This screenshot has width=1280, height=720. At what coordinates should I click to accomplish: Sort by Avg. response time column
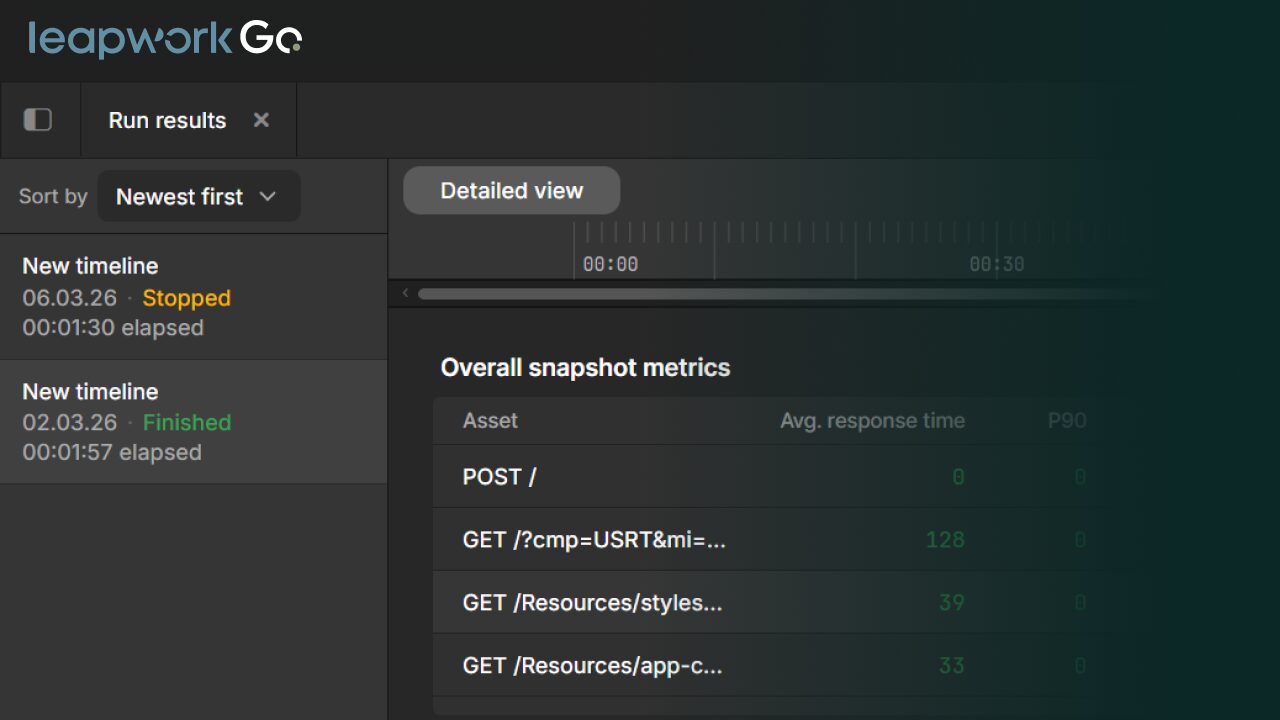872,421
